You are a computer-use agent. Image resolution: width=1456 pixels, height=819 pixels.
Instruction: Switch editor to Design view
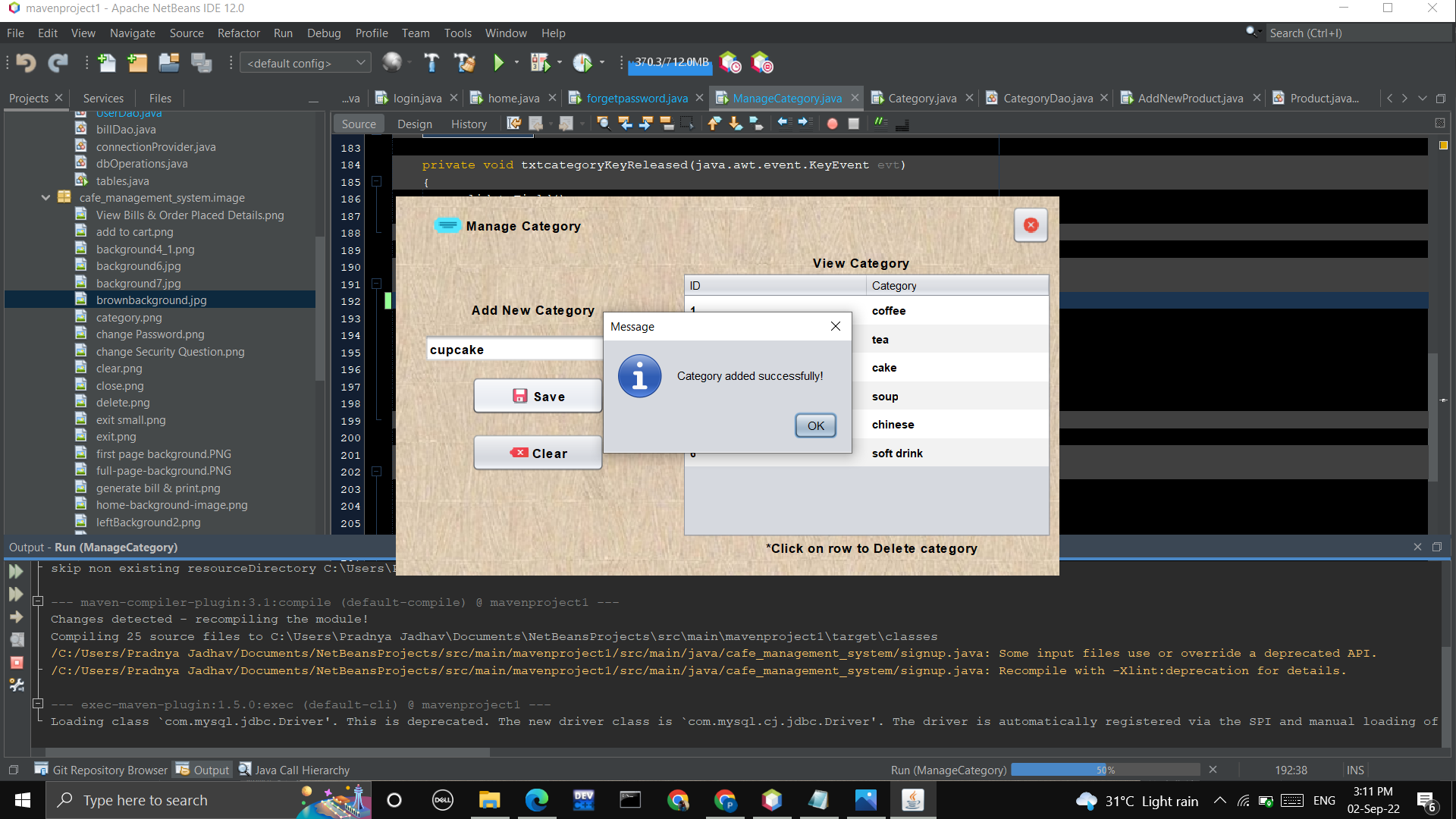coord(415,124)
